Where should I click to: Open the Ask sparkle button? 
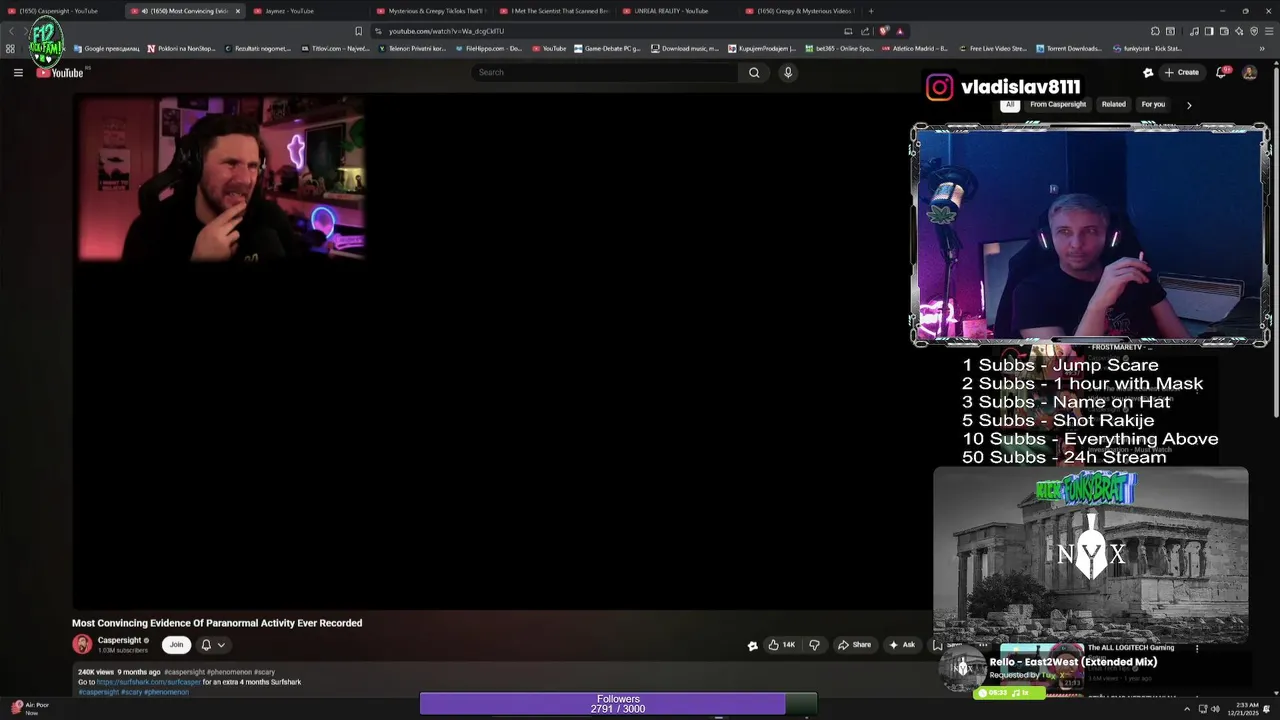pyautogui.click(x=902, y=645)
